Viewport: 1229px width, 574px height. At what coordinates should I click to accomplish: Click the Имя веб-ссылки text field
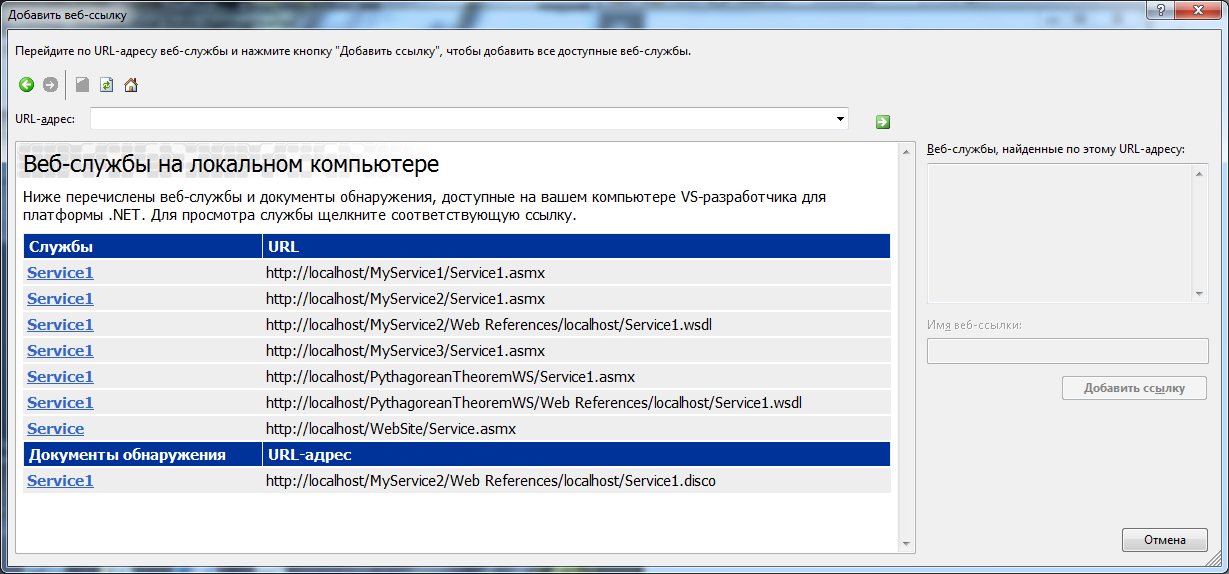point(1067,351)
